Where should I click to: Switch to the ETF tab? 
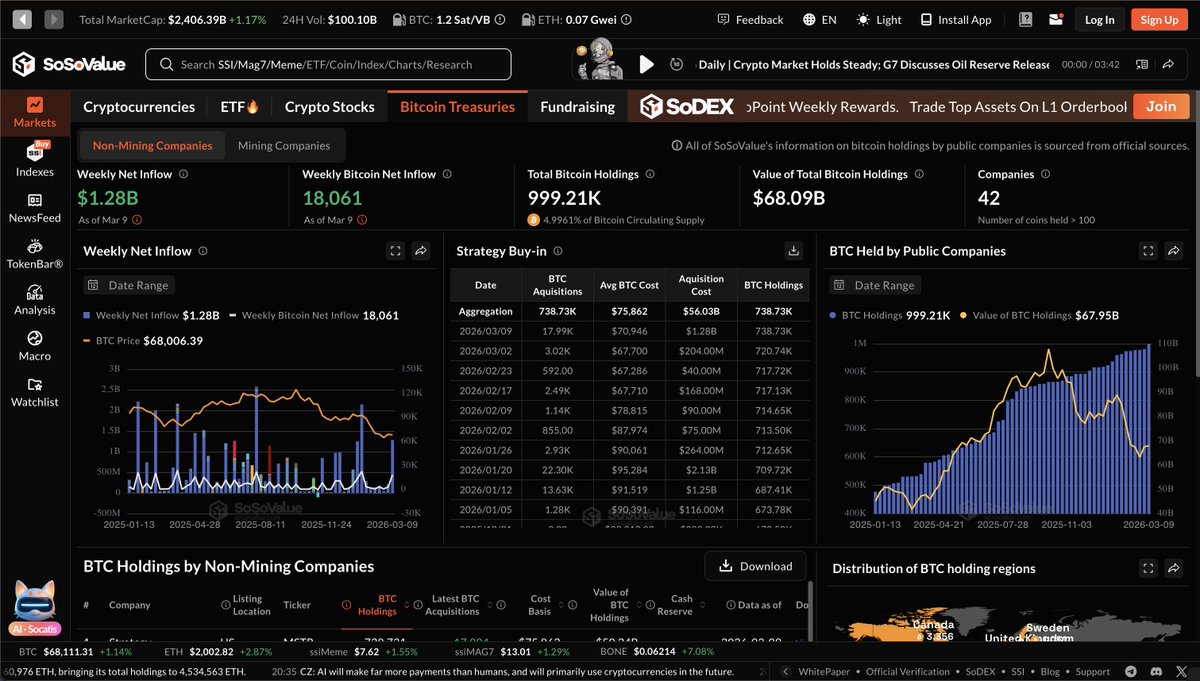click(x=239, y=107)
